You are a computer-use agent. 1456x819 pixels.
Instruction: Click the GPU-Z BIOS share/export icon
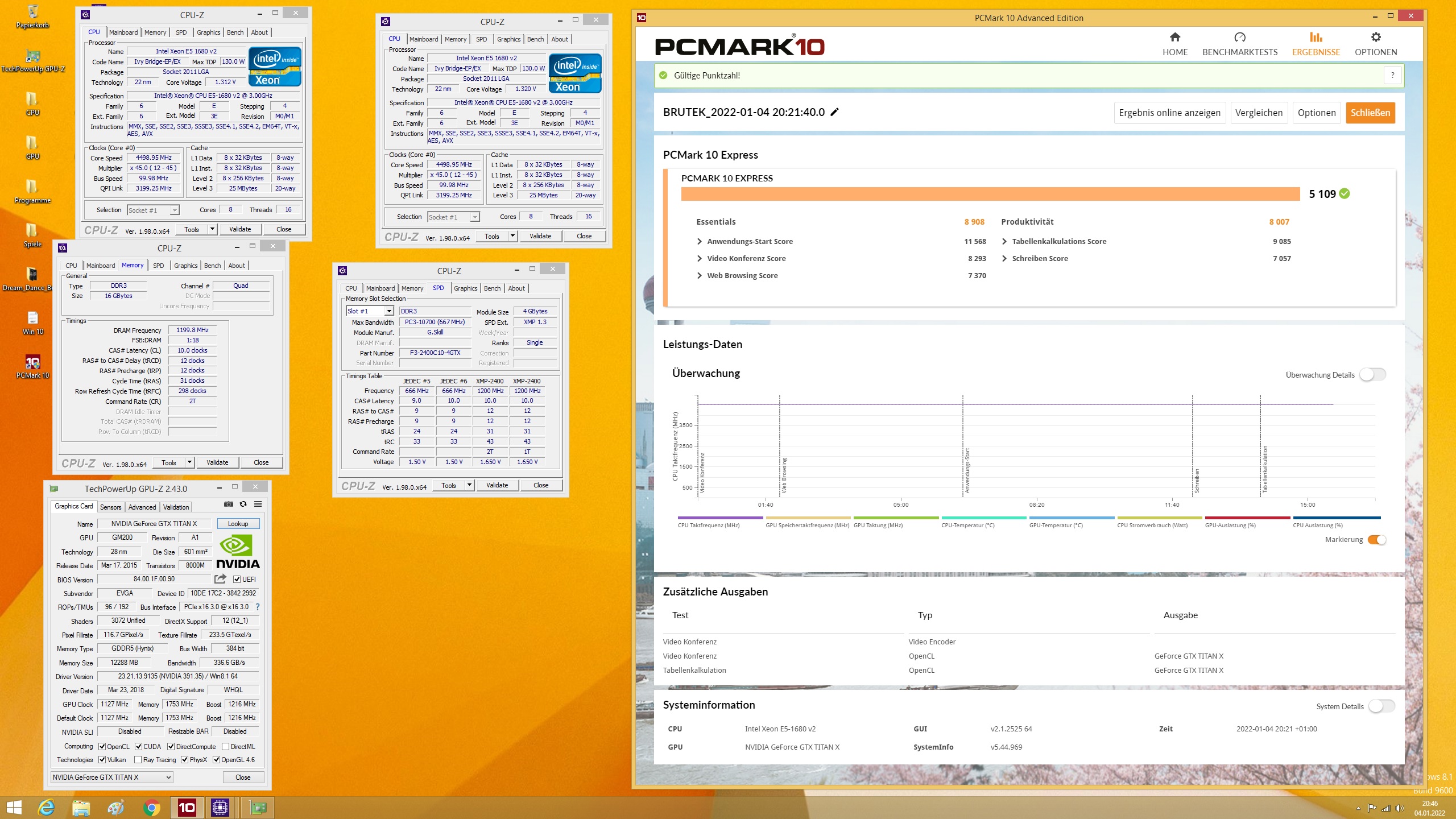pos(220,579)
